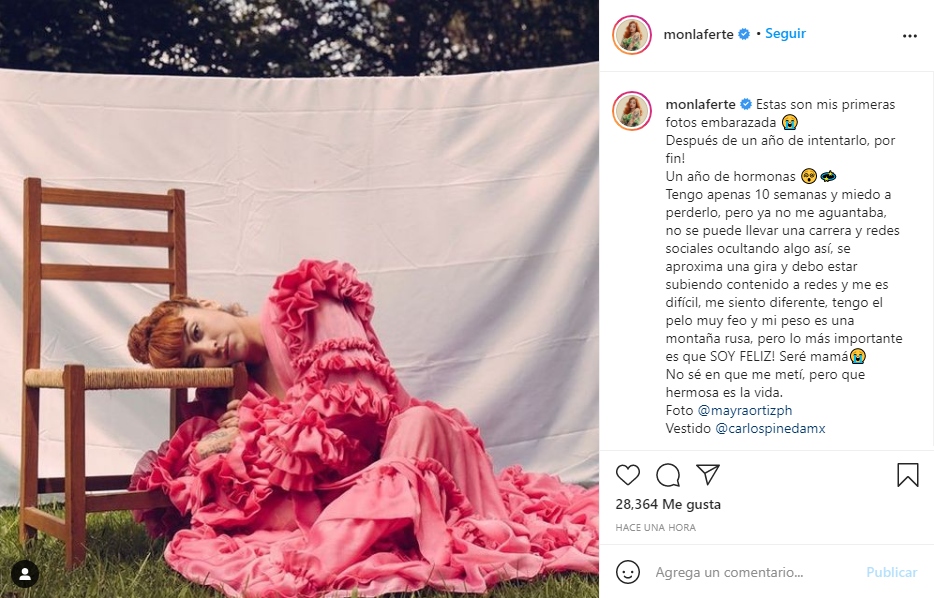Open the monlaferte username in the caption
The height and width of the screenshot is (598, 934).
coord(700,104)
